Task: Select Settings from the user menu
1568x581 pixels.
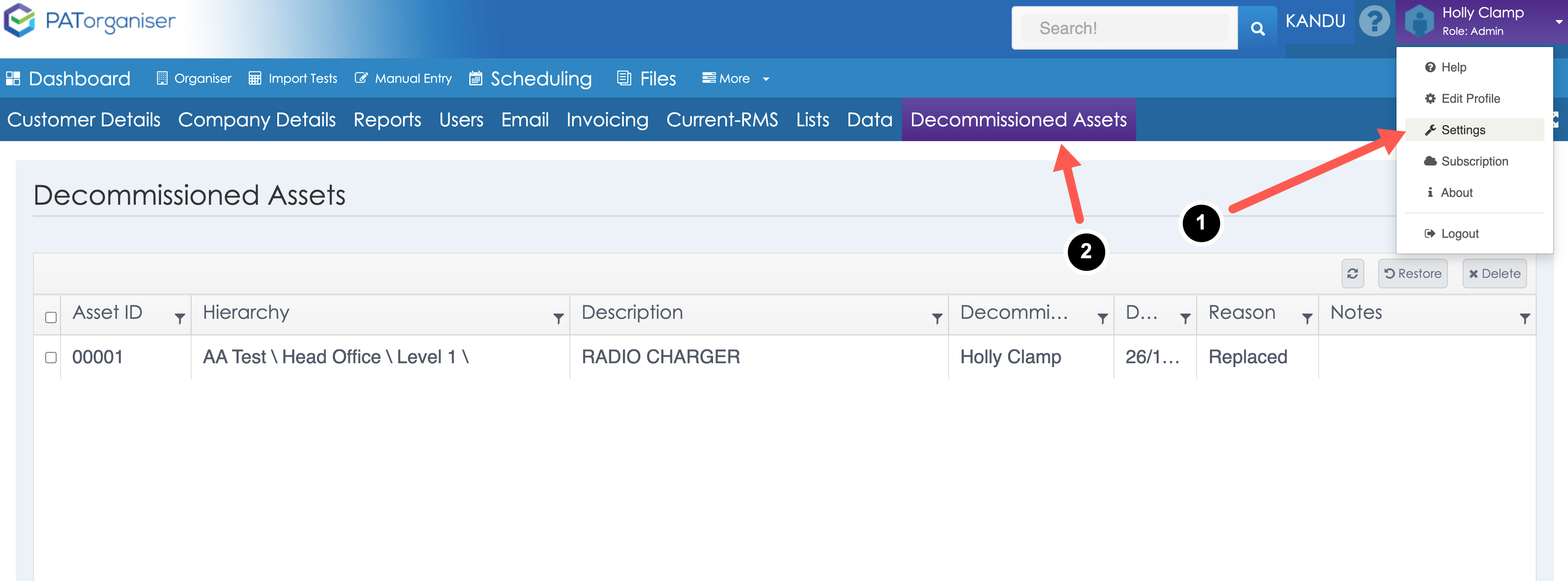Action: pos(1463,130)
